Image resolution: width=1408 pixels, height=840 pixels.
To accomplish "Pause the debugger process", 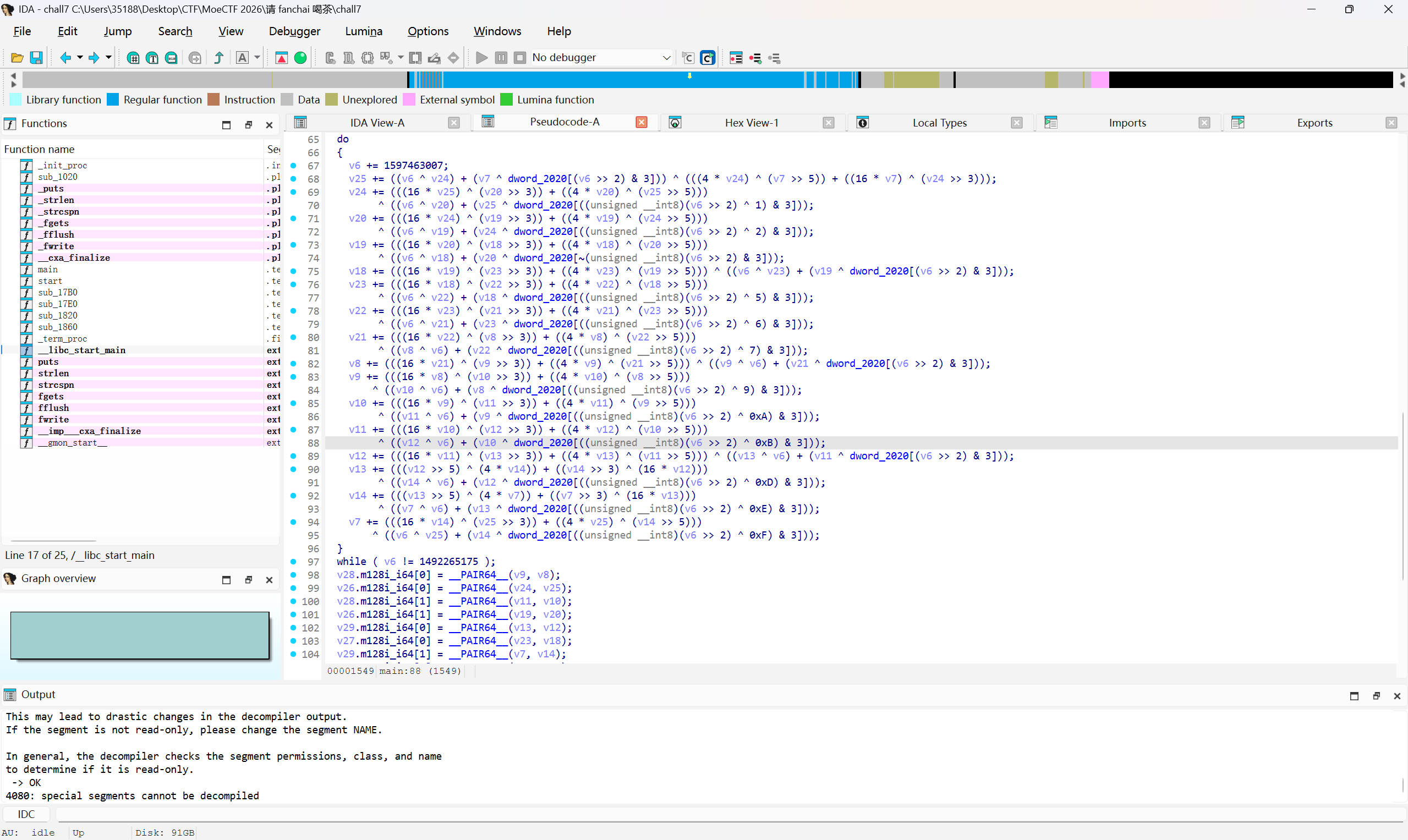I will coord(501,58).
